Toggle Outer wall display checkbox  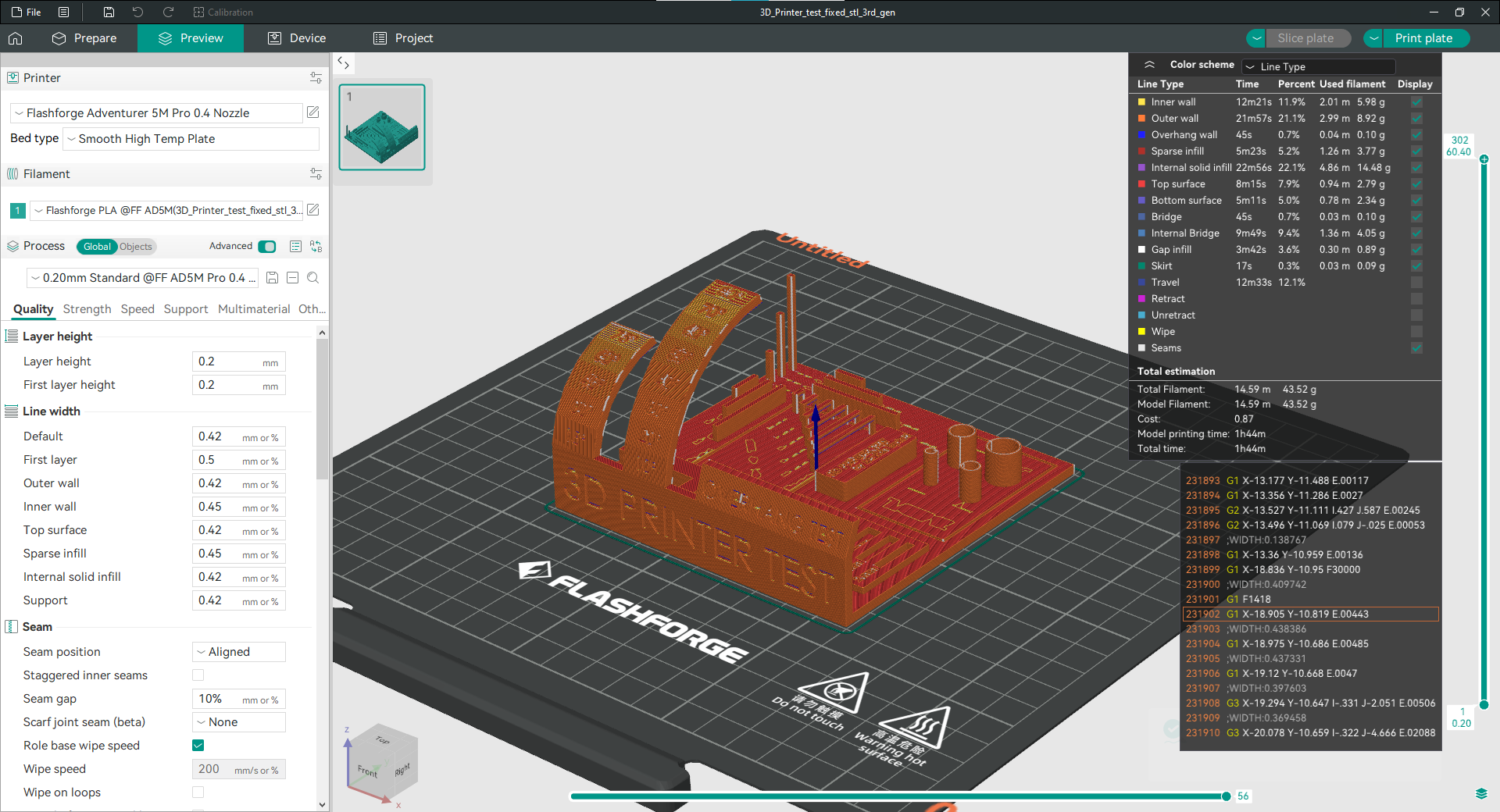1416,119
